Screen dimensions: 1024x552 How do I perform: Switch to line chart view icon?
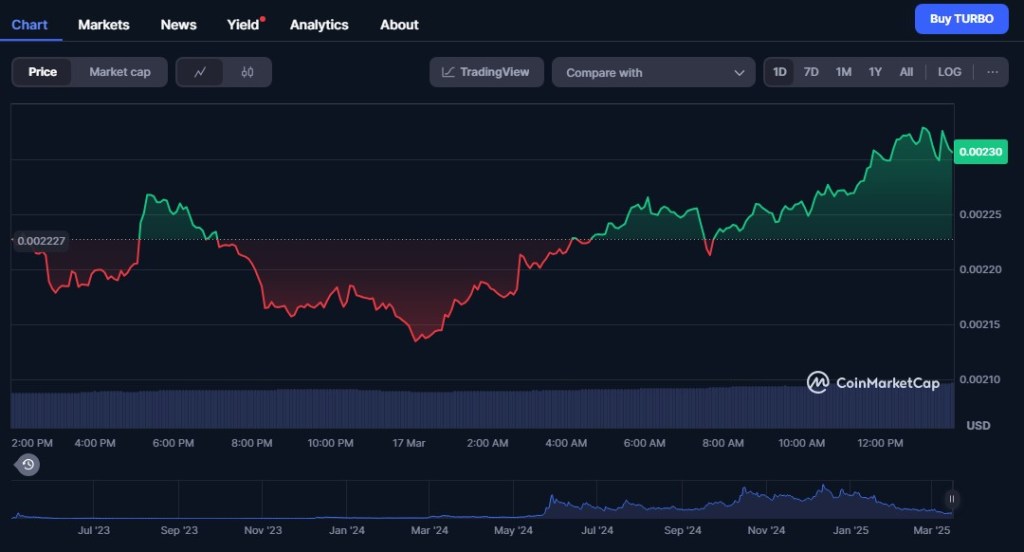click(200, 72)
